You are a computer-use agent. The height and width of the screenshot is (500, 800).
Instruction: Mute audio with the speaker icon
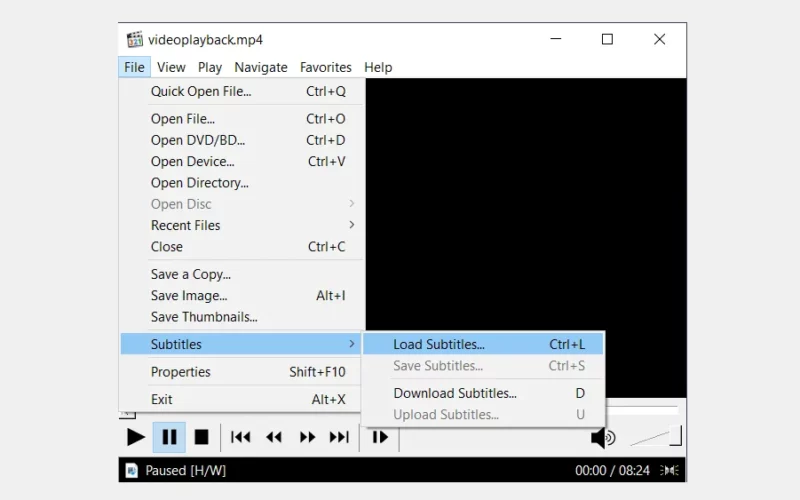603,437
